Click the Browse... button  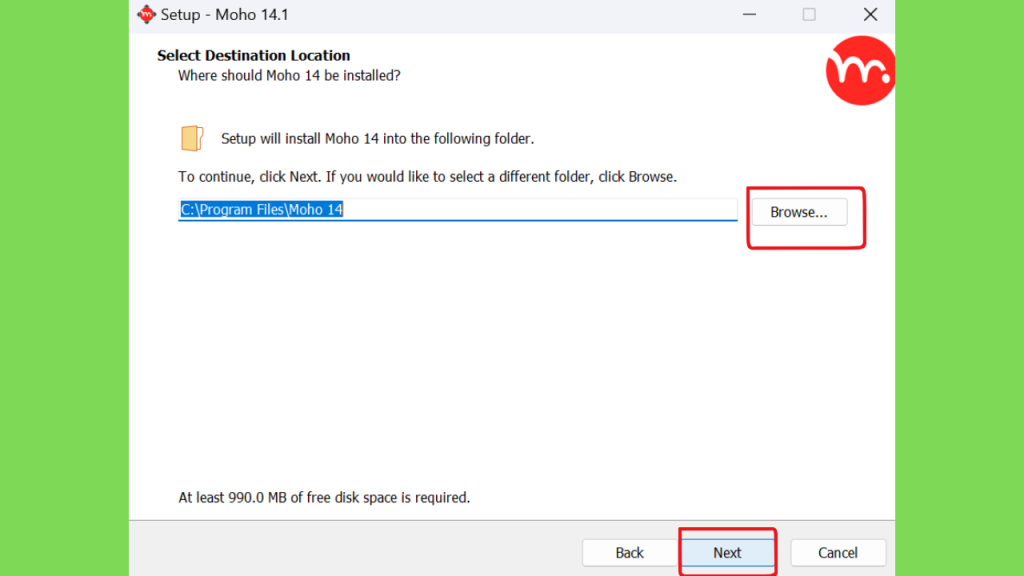pyautogui.click(x=799, y=212)
